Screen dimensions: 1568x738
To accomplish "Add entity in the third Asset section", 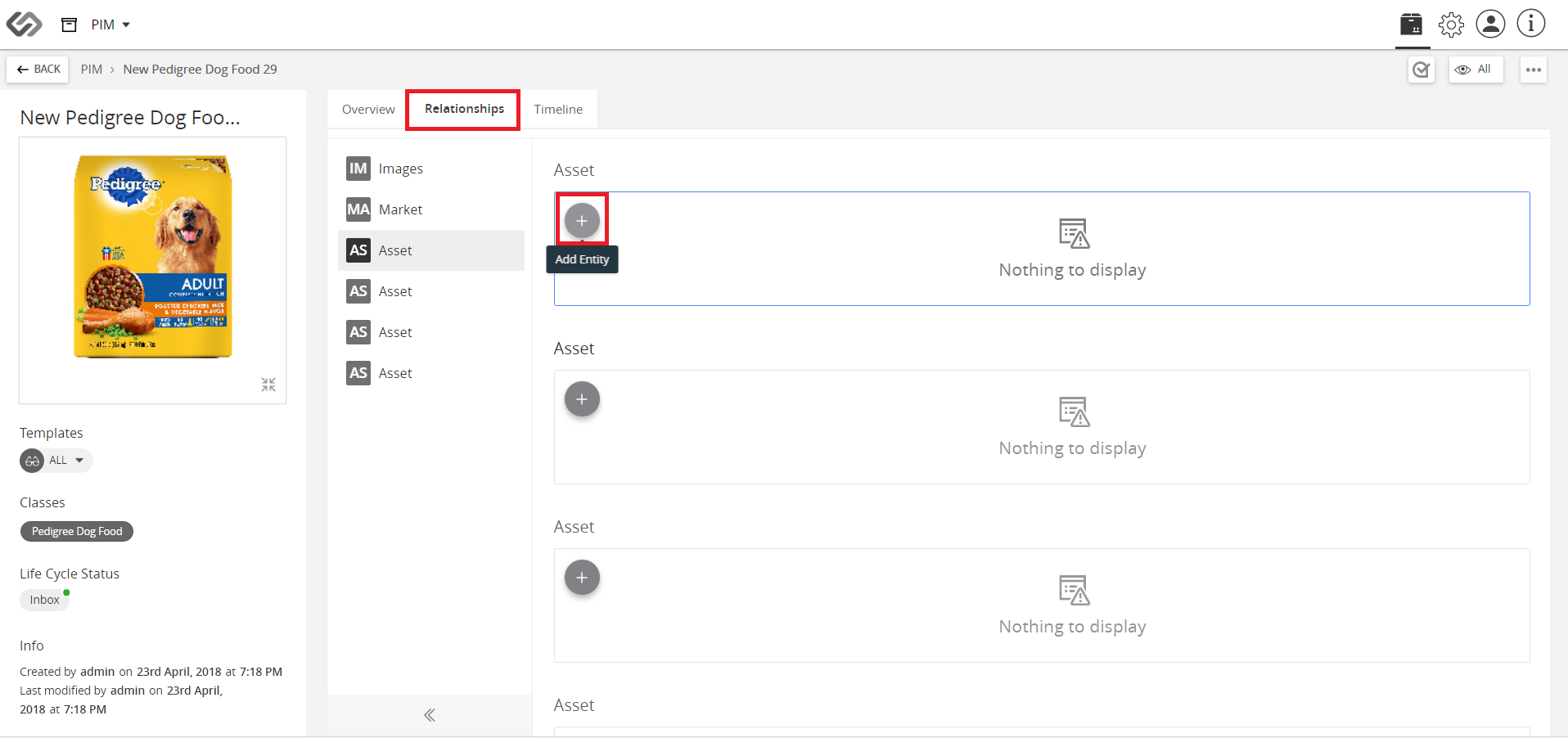I will (582, 578).
